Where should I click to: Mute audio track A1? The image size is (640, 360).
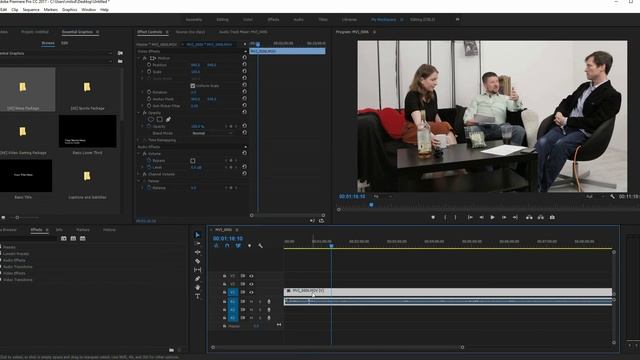(x=251, y=302)
